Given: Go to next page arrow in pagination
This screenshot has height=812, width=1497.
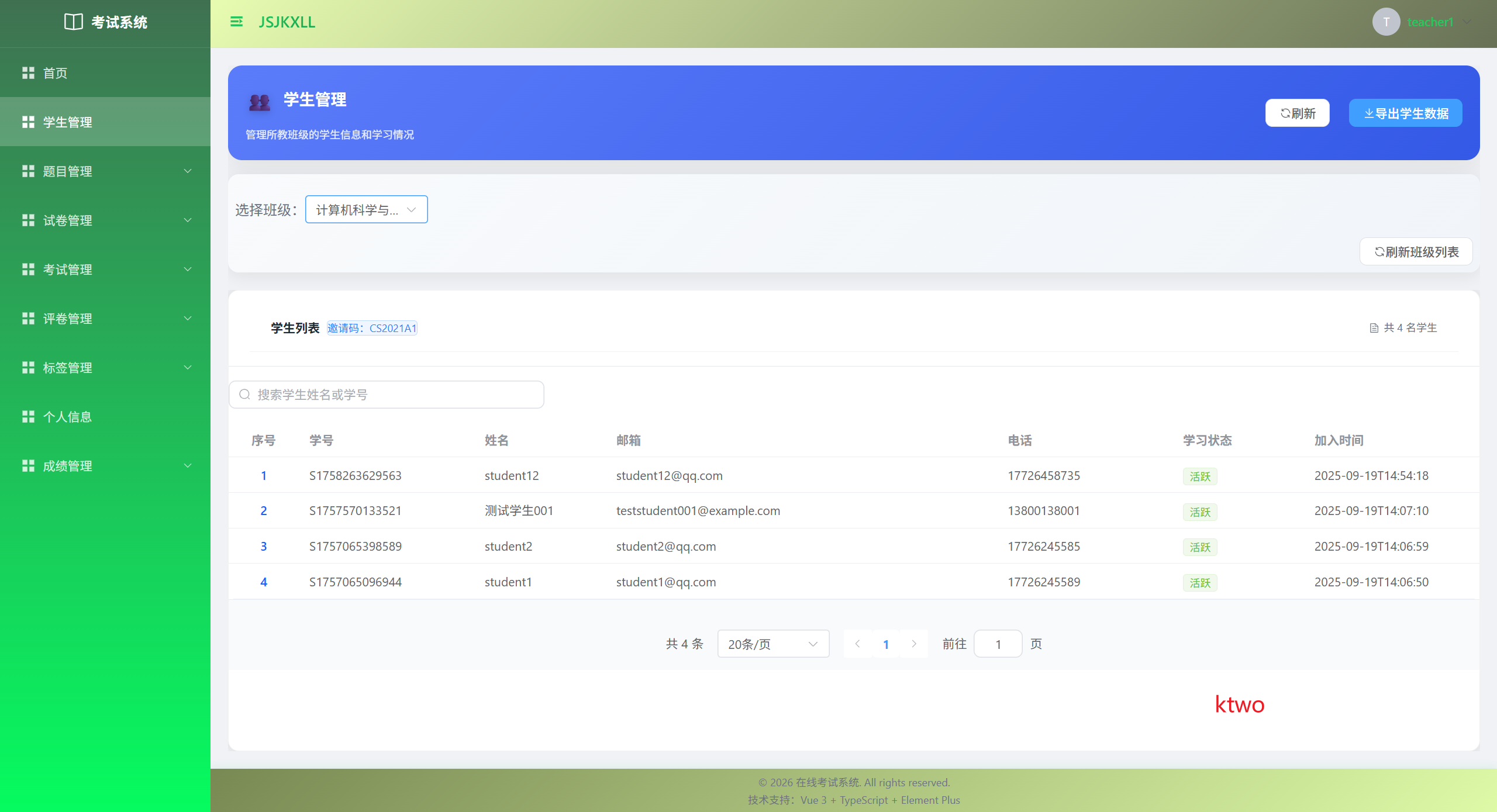Looking at the screenshot, I should [914, 644].
